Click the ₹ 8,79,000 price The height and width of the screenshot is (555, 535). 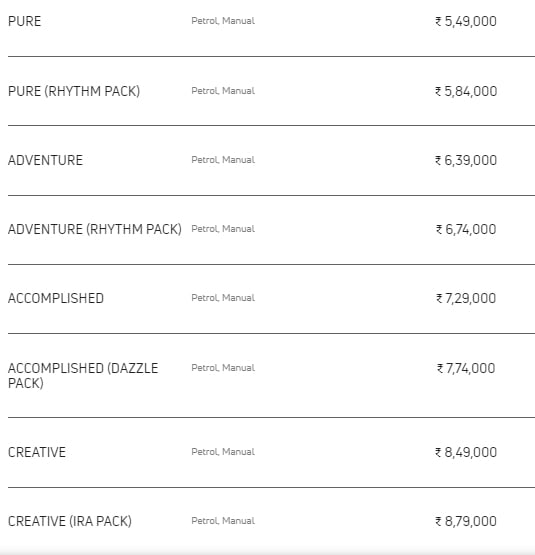466,521
